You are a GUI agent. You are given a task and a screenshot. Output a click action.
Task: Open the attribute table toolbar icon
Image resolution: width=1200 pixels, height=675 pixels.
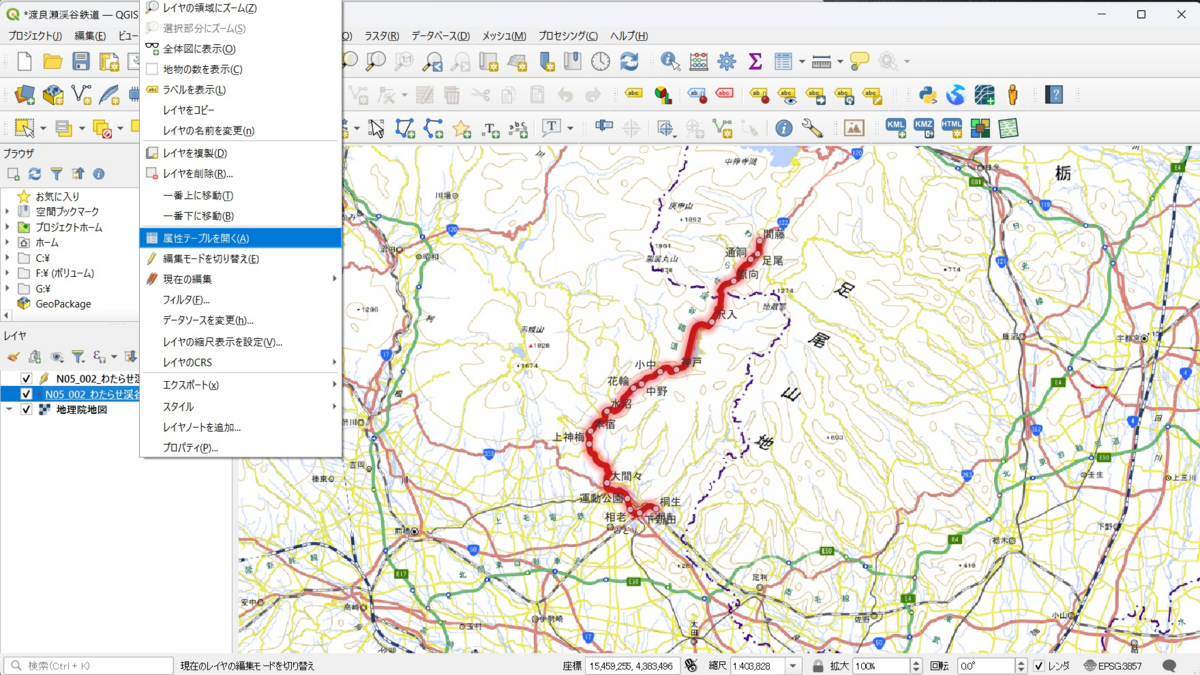point(783,62)
